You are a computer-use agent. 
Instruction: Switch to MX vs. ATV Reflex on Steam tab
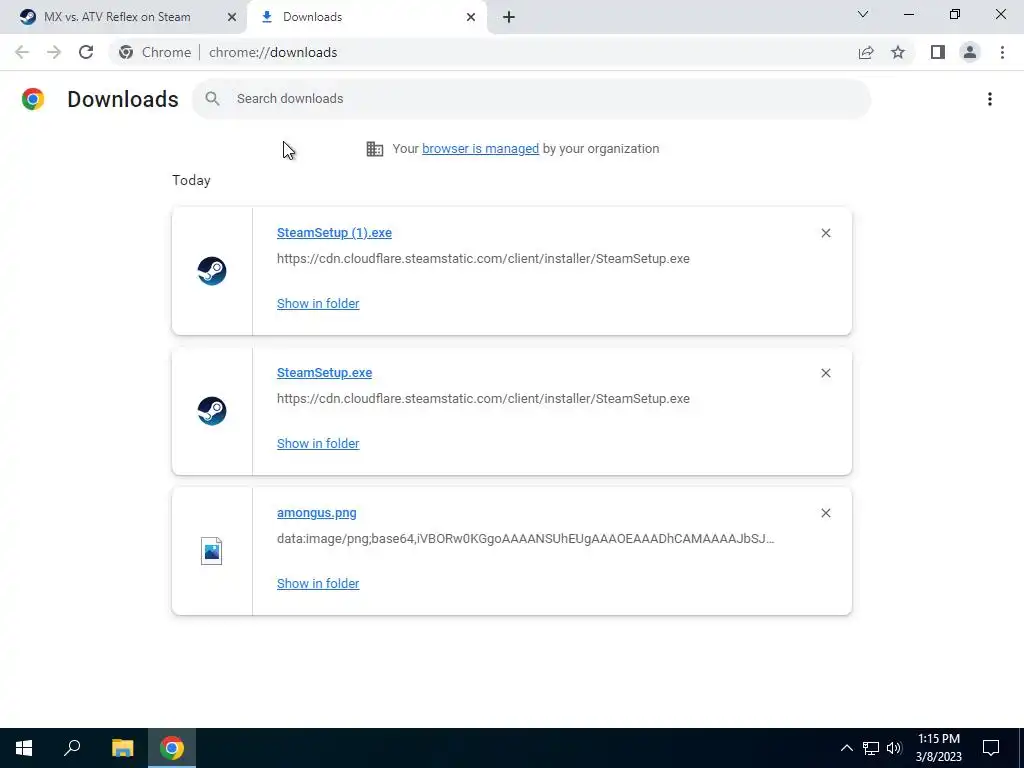point(123,17)
